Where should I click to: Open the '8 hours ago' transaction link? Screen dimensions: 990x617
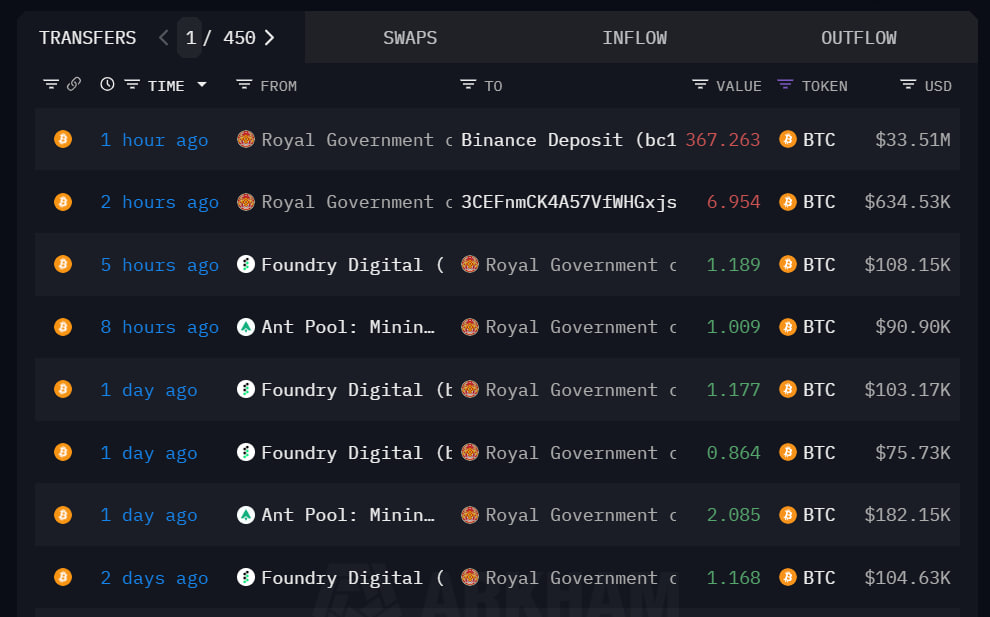click(160, 328)
